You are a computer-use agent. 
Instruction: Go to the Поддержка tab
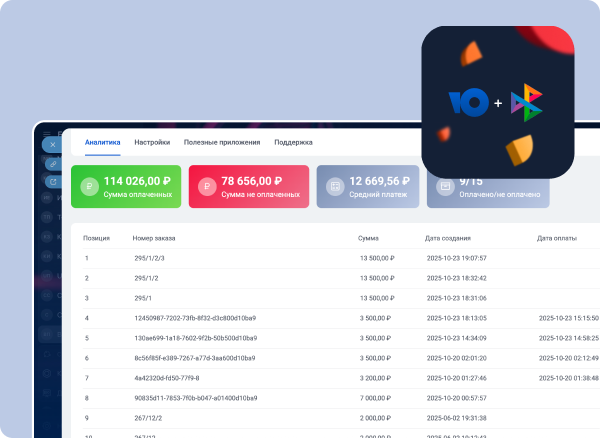click(293, 143)
